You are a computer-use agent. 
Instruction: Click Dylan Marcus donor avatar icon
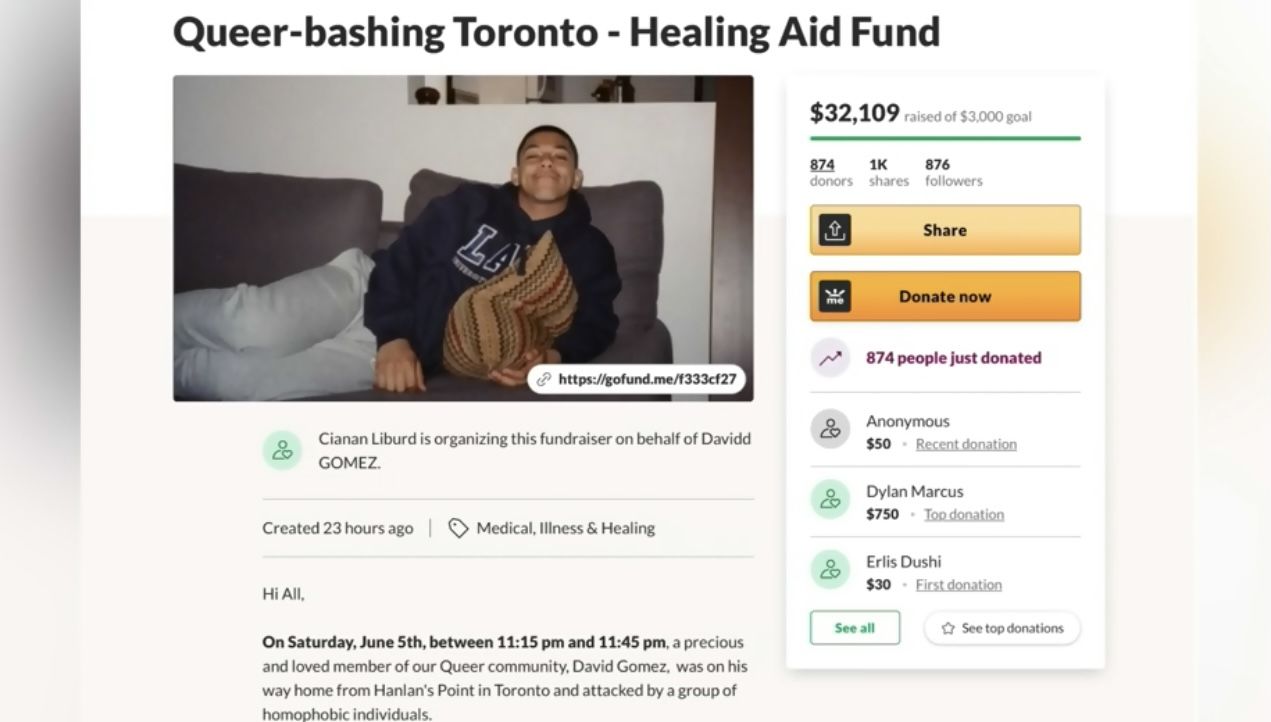point(830,499)
